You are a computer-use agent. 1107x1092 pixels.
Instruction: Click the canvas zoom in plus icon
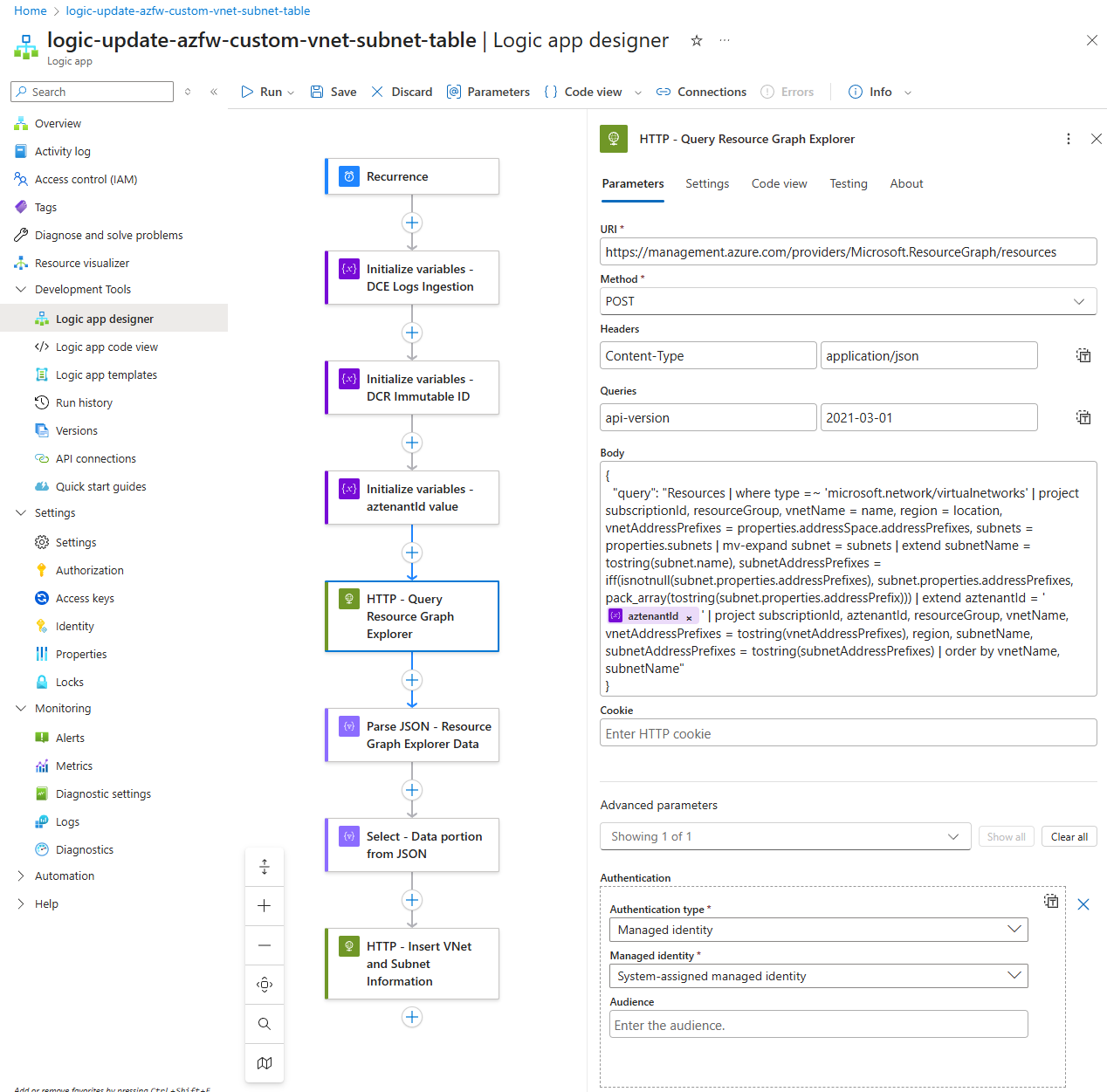click(265, 906)
